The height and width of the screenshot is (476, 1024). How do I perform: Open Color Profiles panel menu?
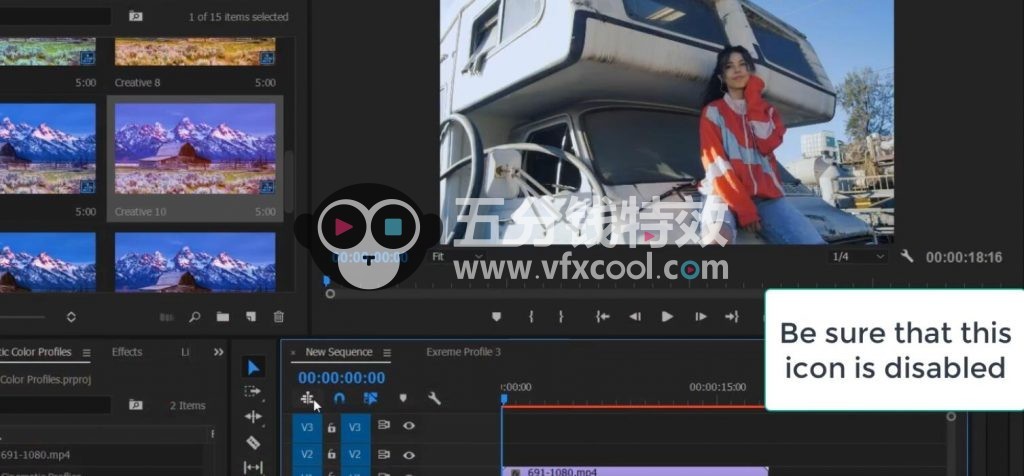86,353
